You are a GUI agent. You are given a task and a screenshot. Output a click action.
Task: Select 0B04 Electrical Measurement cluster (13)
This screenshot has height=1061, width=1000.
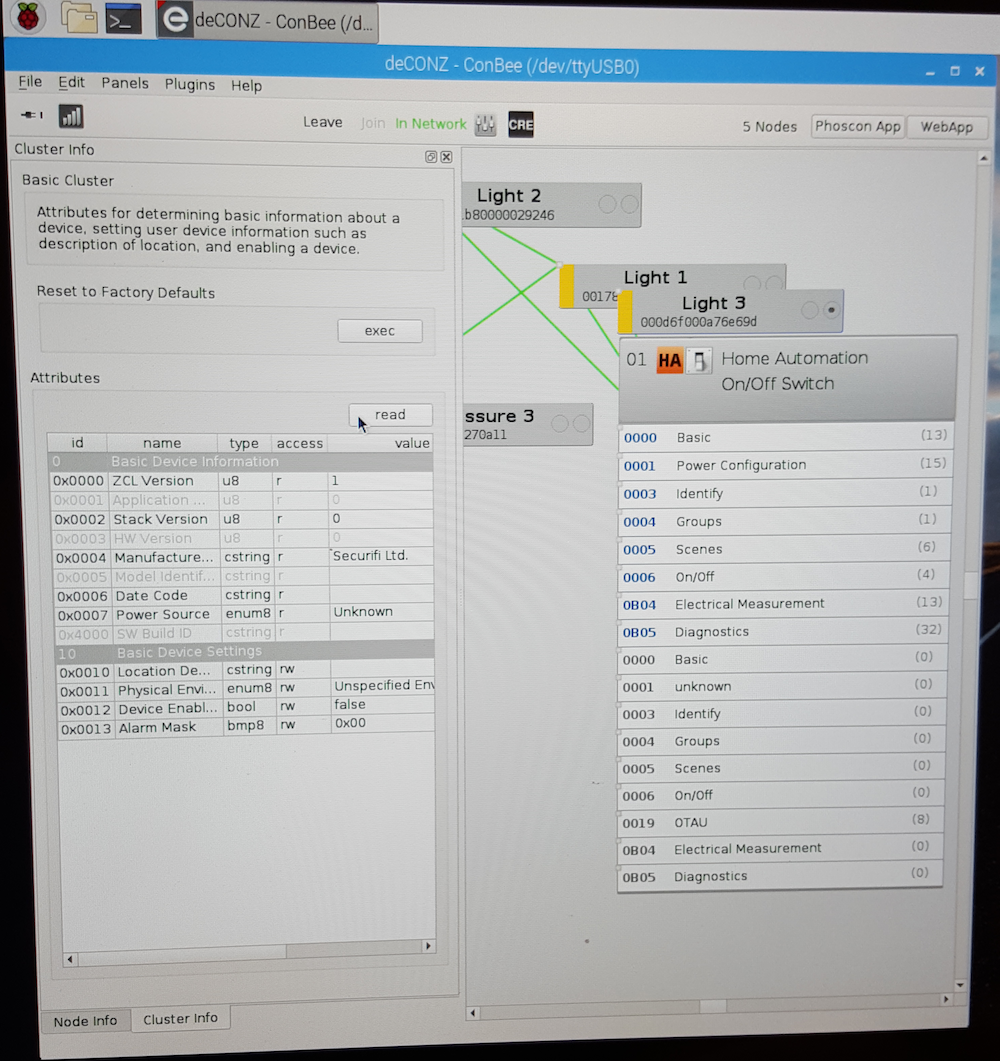[782, 604]
